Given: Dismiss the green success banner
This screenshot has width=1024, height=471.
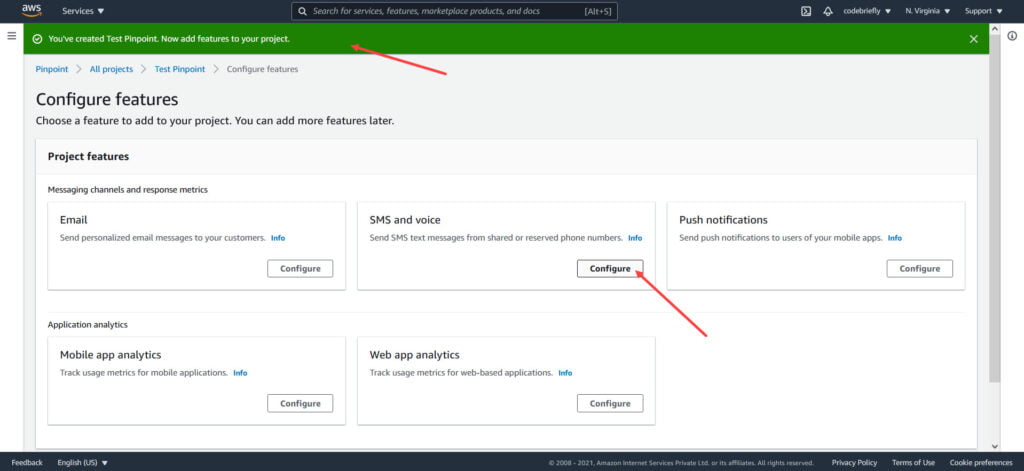Looking at the screenshot, I should (x=974, y=39).
